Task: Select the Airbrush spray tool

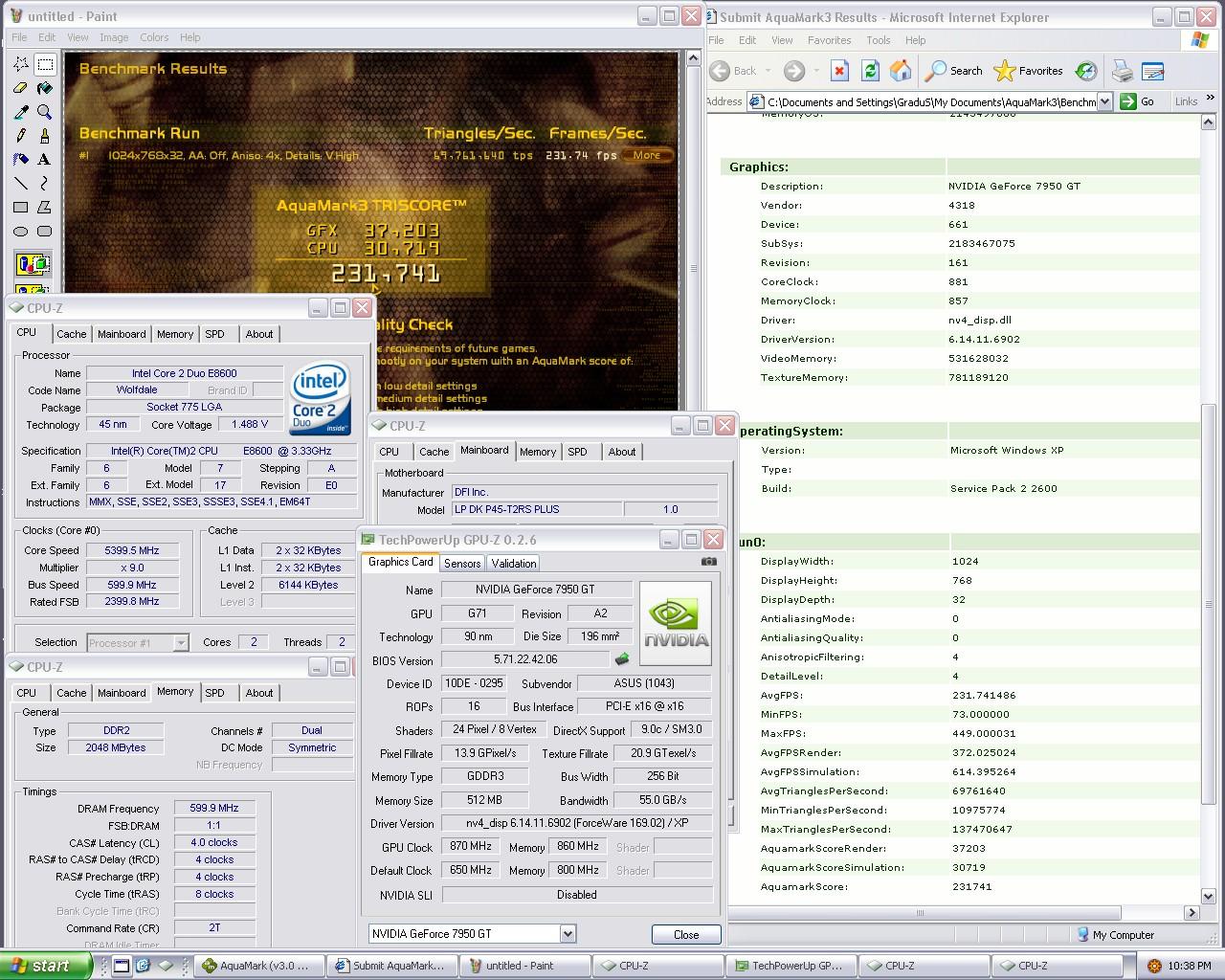Action: tap(21, 160)
